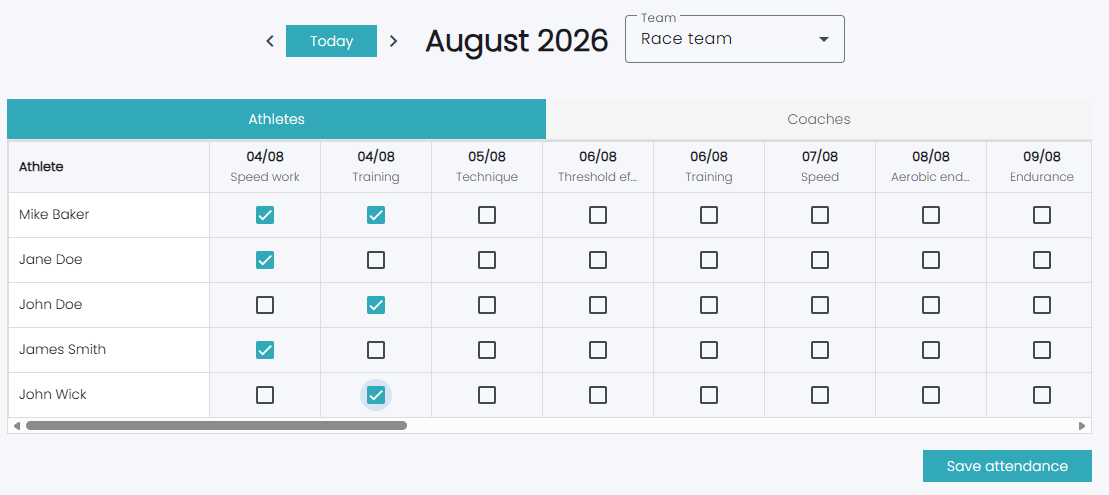
Task: Check James Smith's 07/08 Speed session
Action: (820, 350)
